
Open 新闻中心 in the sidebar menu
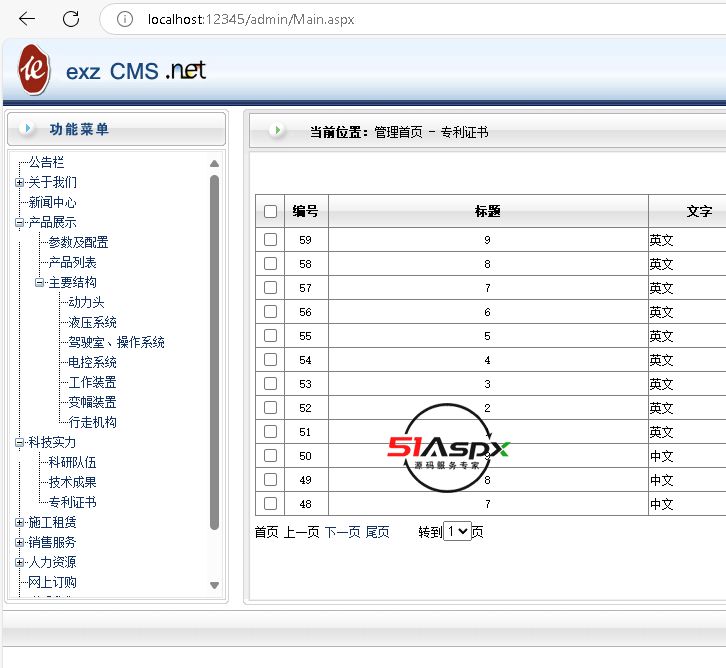(x=52, y=202)
